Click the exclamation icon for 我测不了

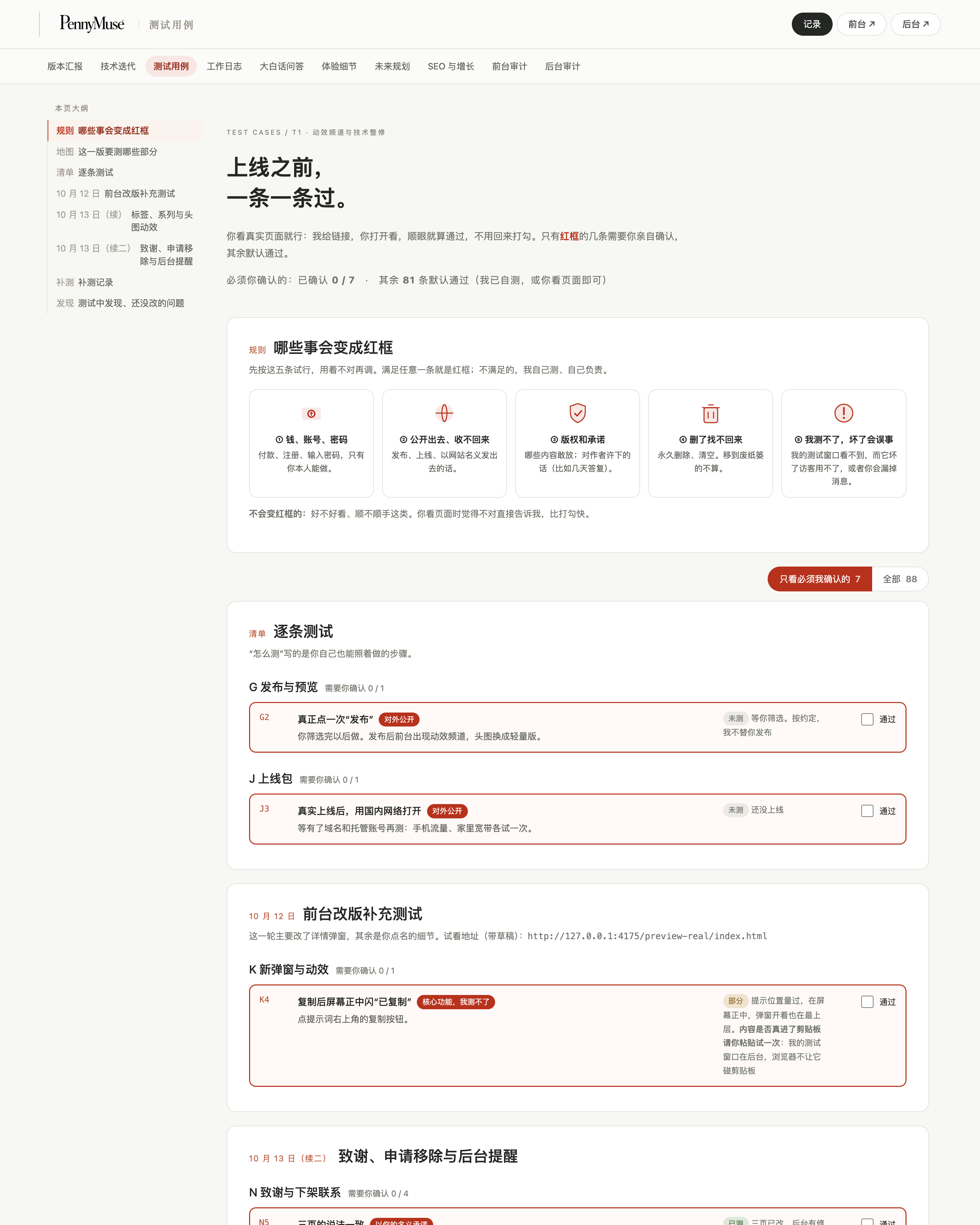click(844, 413)
